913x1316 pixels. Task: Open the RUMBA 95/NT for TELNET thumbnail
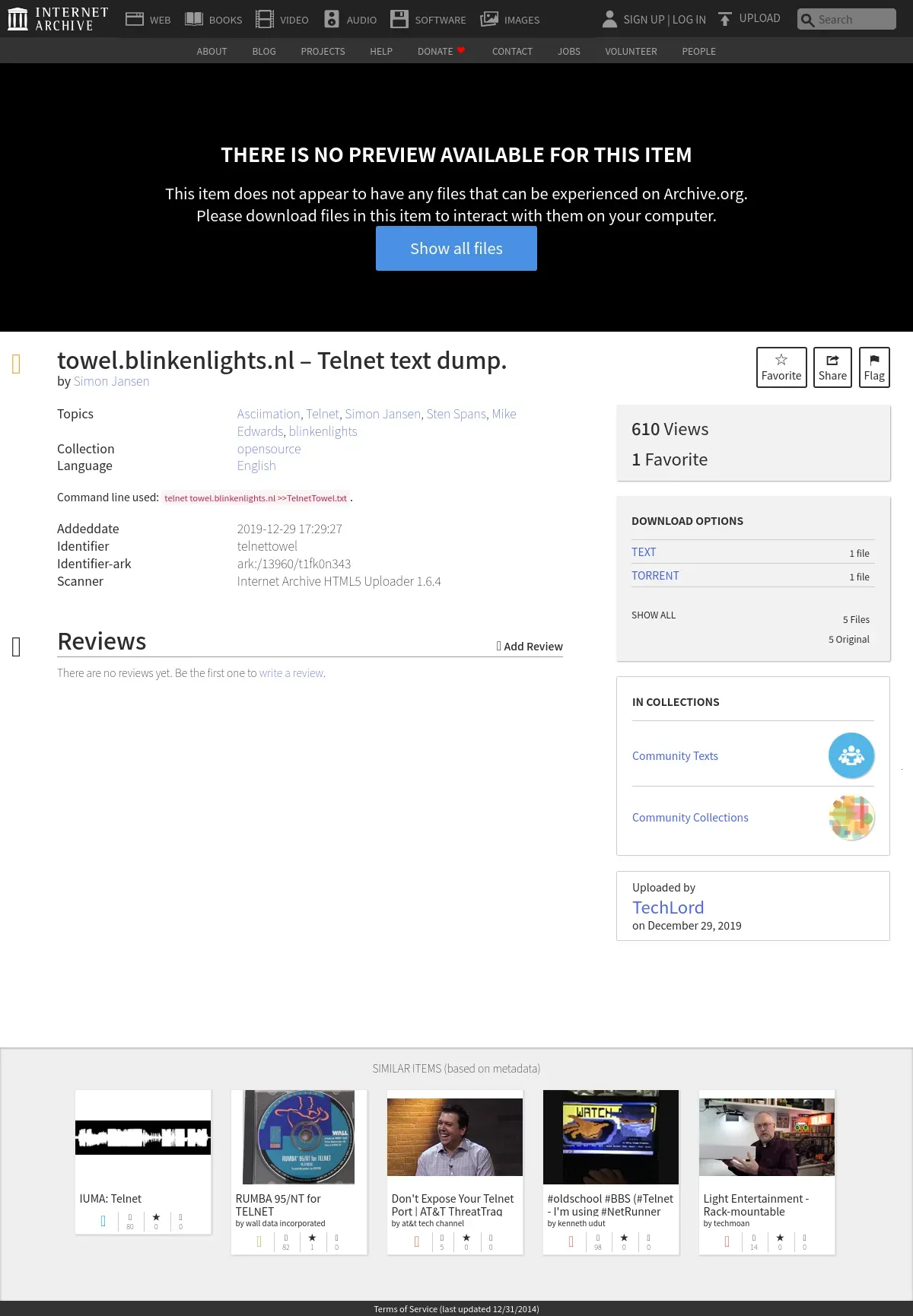click(299, 1137)
